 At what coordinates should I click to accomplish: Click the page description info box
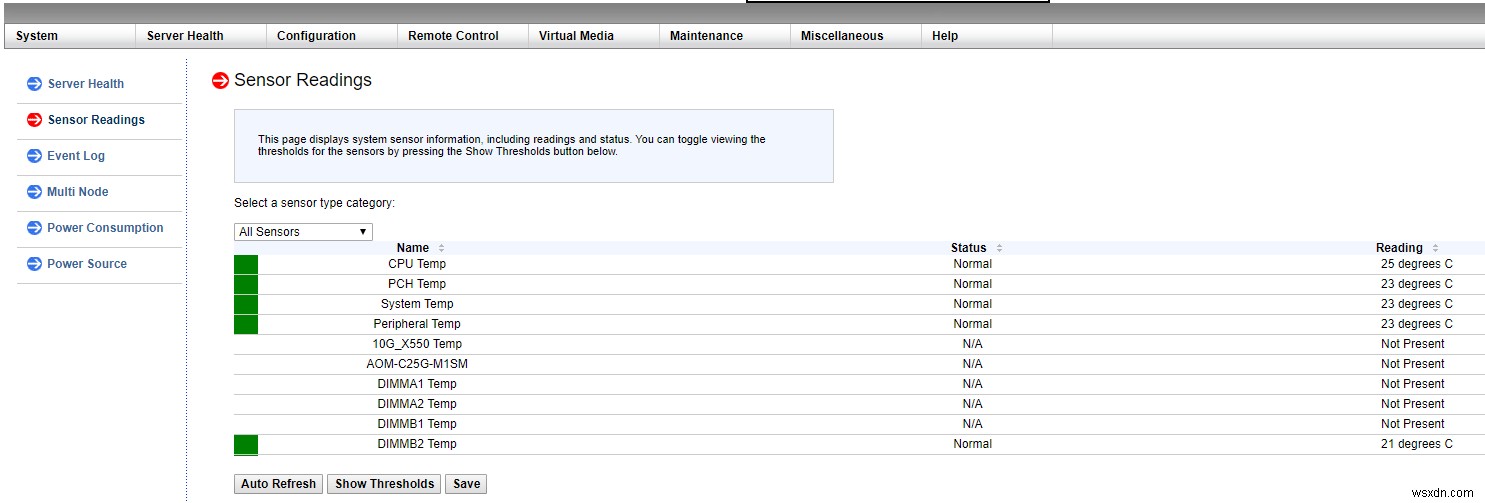pos(534,146)
